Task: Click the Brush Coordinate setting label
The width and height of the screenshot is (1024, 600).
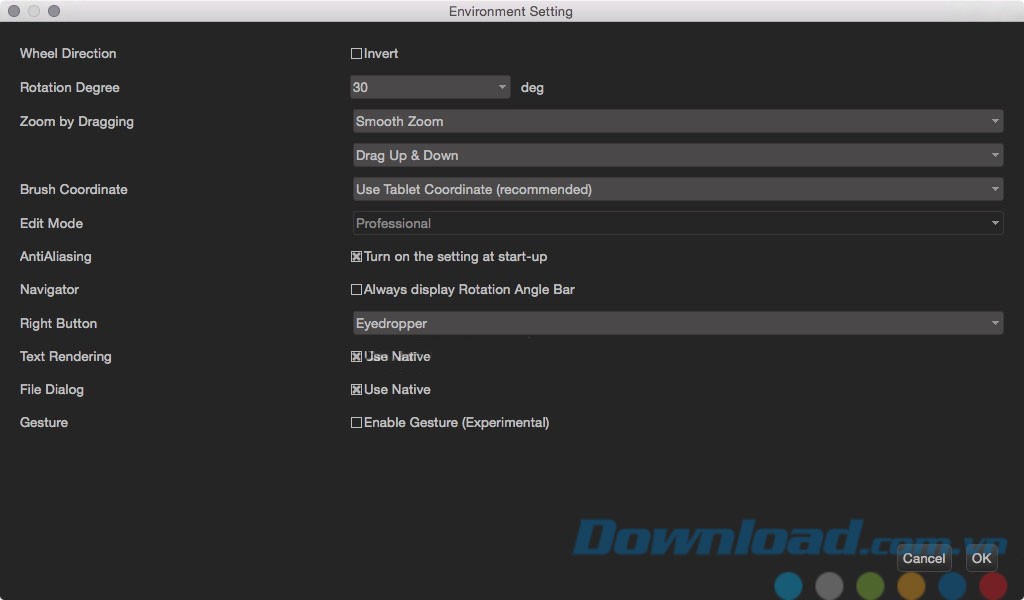Action: (x=74, y=190)
